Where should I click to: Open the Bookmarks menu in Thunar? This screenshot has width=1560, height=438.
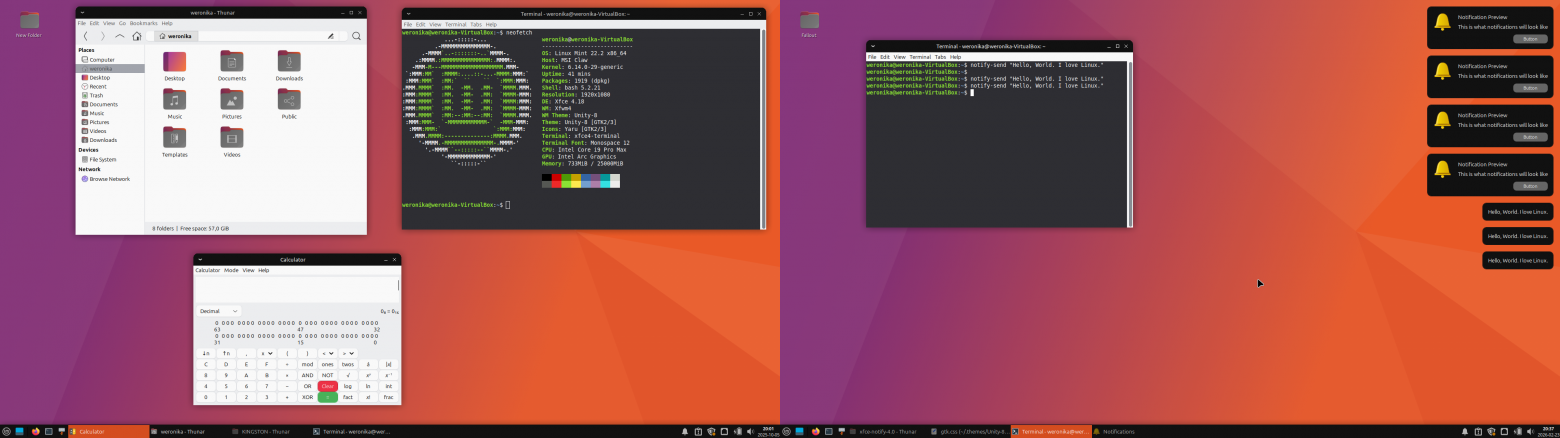pos(143,22)
